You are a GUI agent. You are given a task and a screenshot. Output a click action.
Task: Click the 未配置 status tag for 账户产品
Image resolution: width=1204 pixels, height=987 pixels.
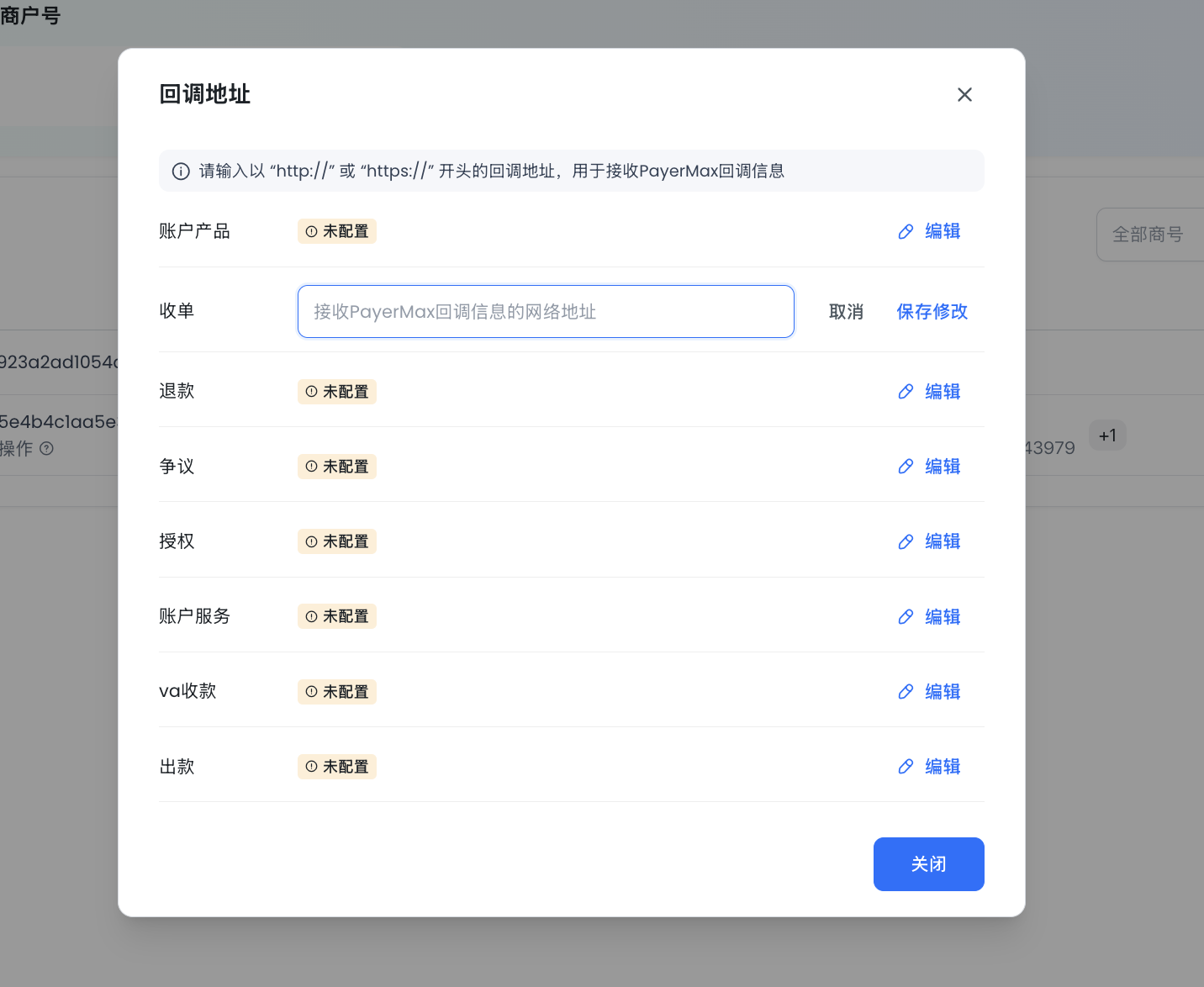pyautogui.click(x=337, y=231)
